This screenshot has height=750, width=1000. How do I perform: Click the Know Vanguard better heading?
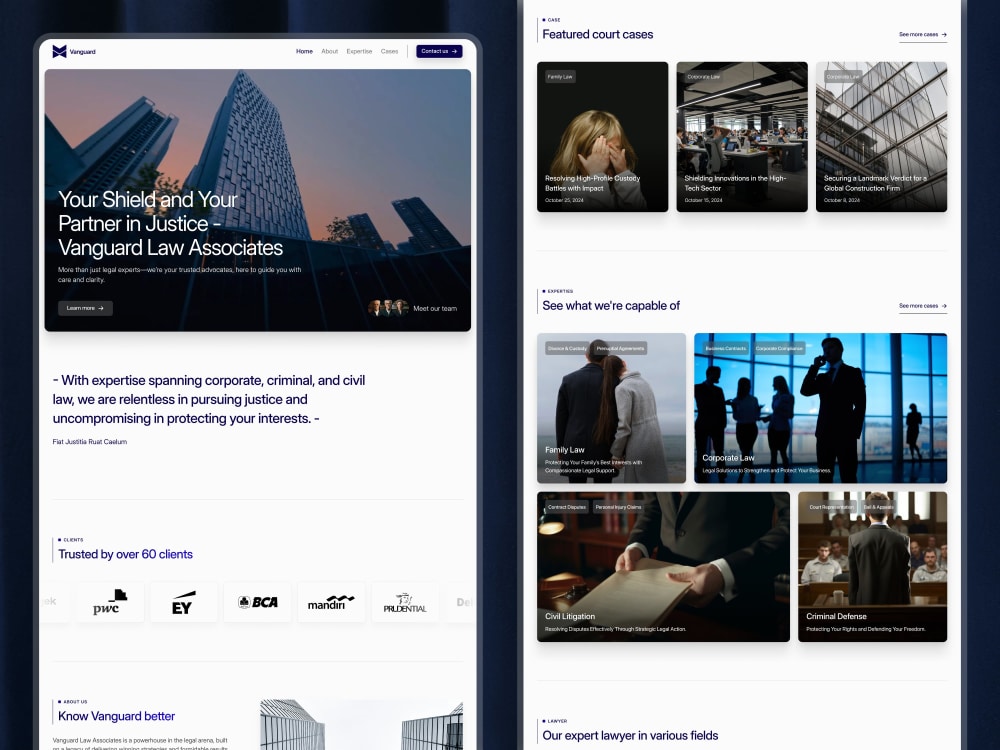click(116, 716)
